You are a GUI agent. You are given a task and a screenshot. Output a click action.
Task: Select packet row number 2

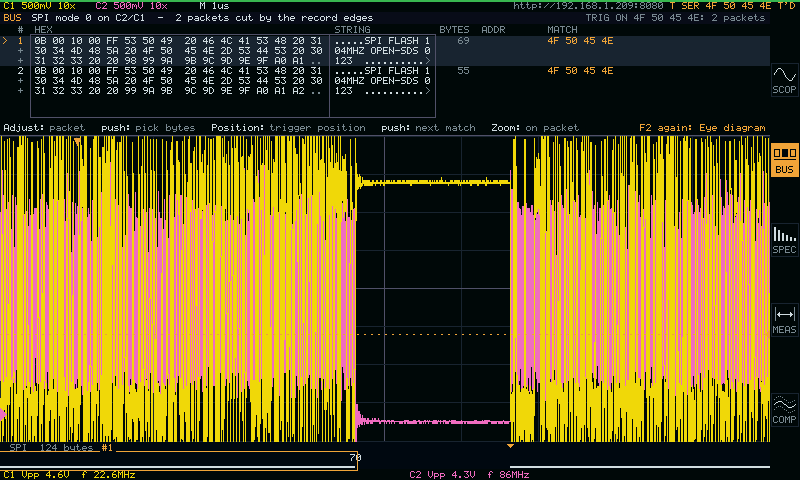(385, 81)
